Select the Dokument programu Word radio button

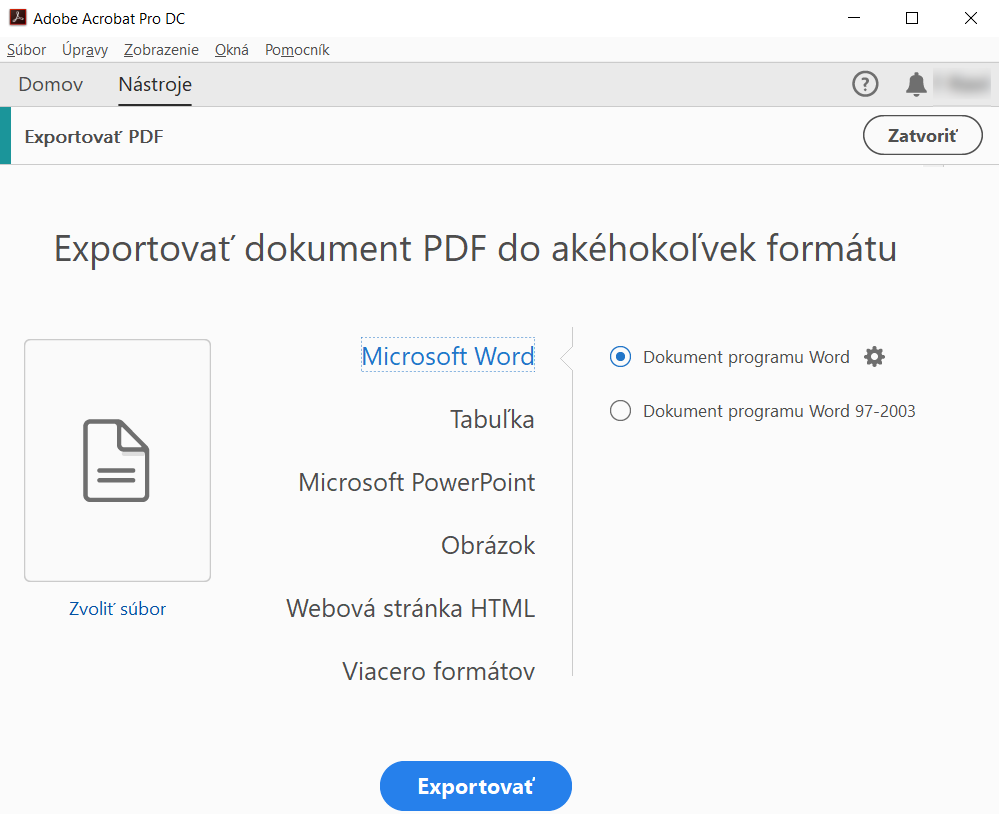point(620,357)
